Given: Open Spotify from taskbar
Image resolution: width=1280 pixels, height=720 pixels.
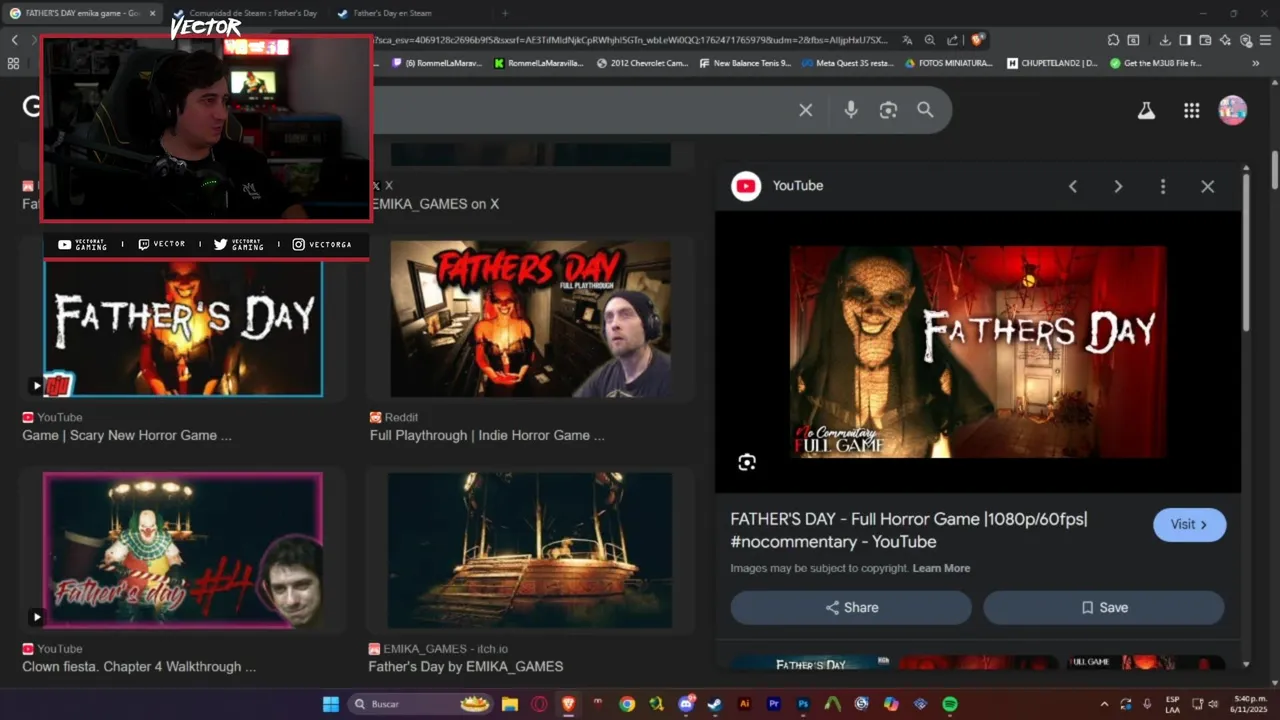Looking at the screenshot, I should coord(950,704).
